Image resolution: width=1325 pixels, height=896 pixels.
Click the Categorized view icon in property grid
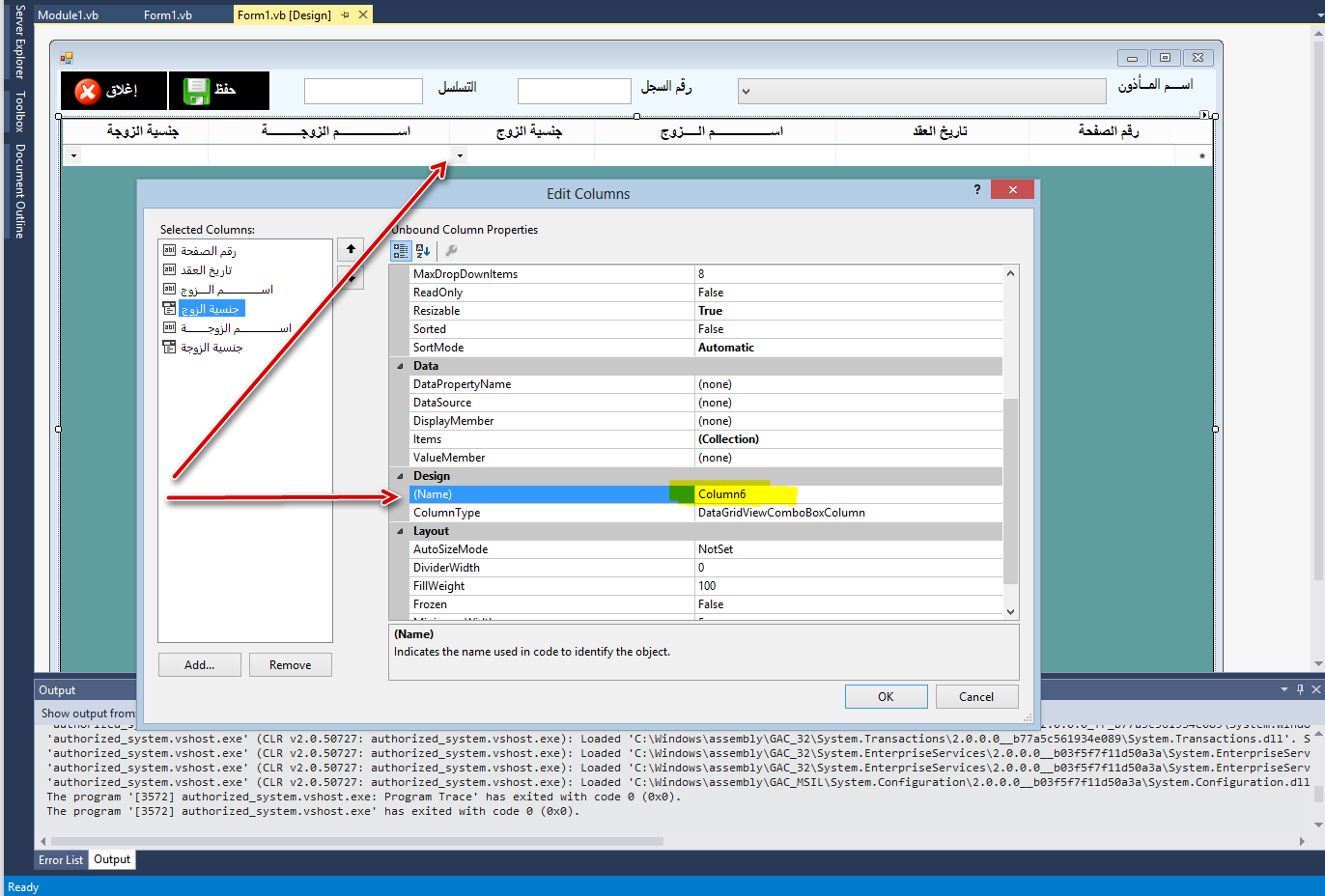401,251
